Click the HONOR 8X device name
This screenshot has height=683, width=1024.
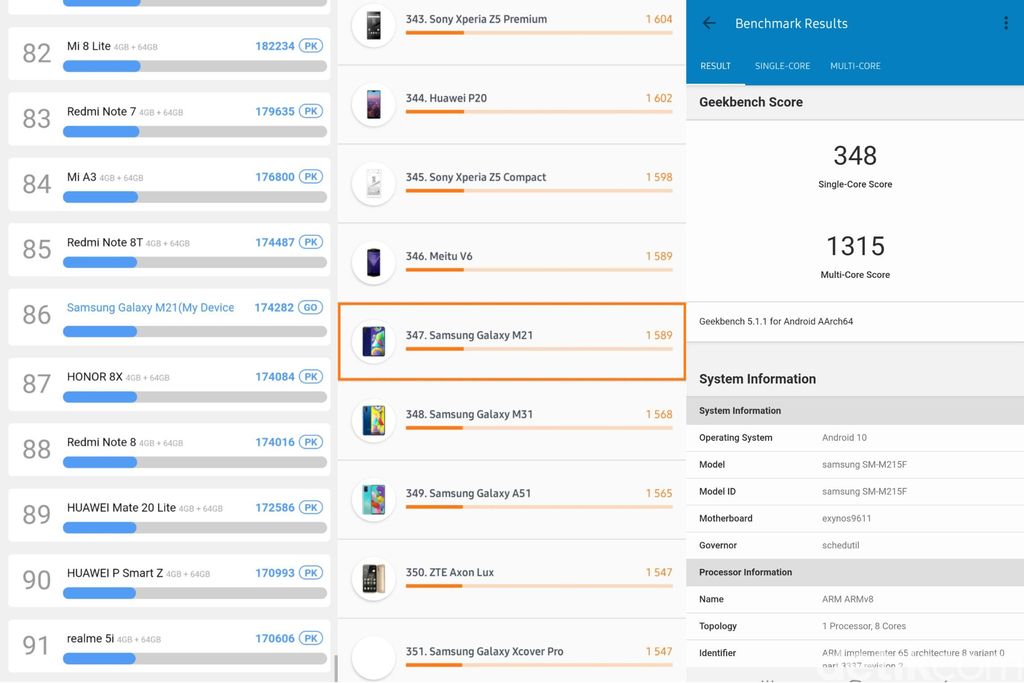coord(95,377)
